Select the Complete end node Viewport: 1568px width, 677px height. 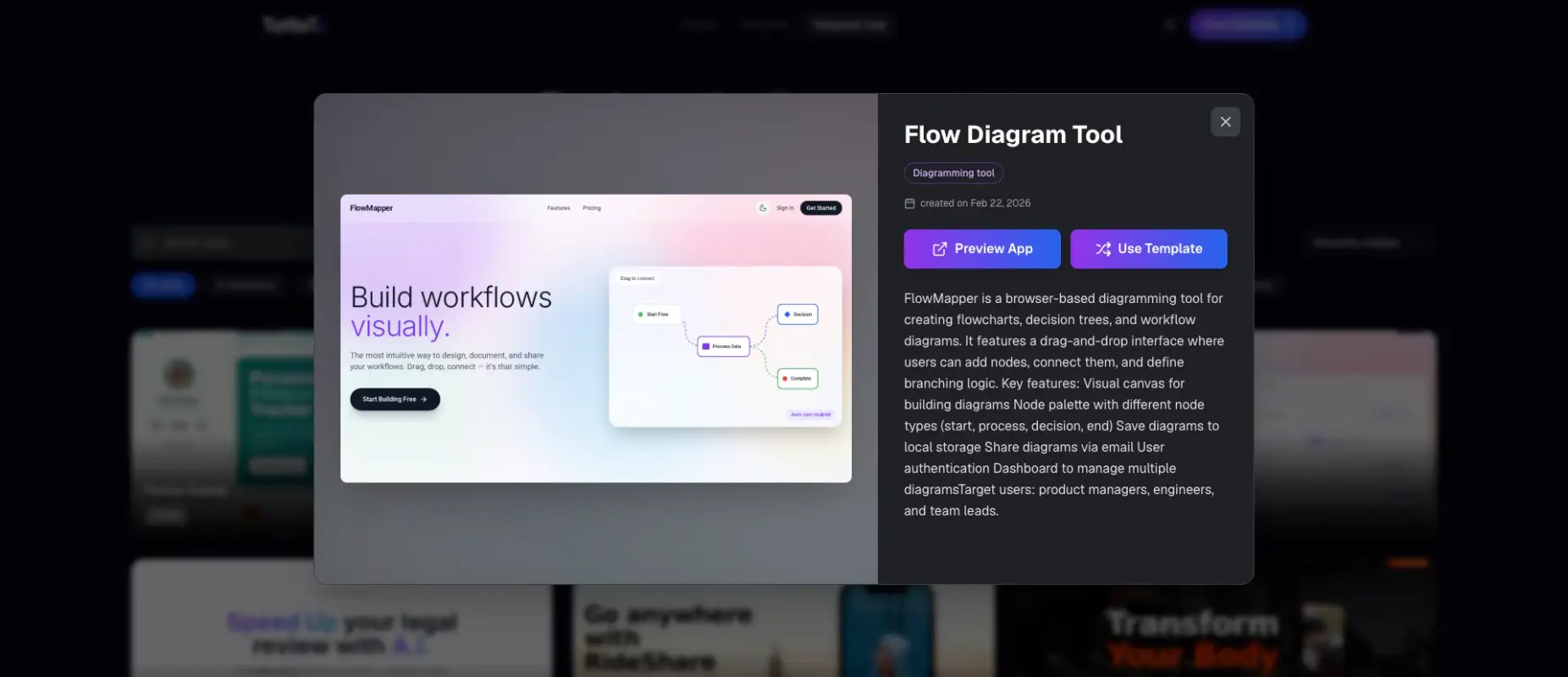point(798,378)
